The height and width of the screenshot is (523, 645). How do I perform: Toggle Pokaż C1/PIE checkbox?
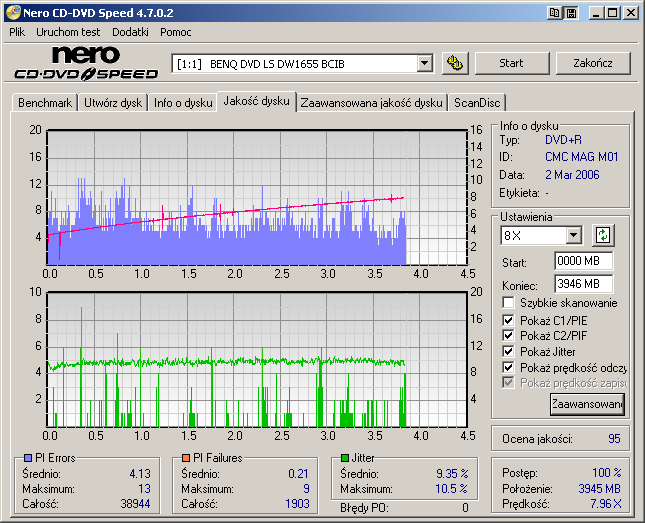508,320
